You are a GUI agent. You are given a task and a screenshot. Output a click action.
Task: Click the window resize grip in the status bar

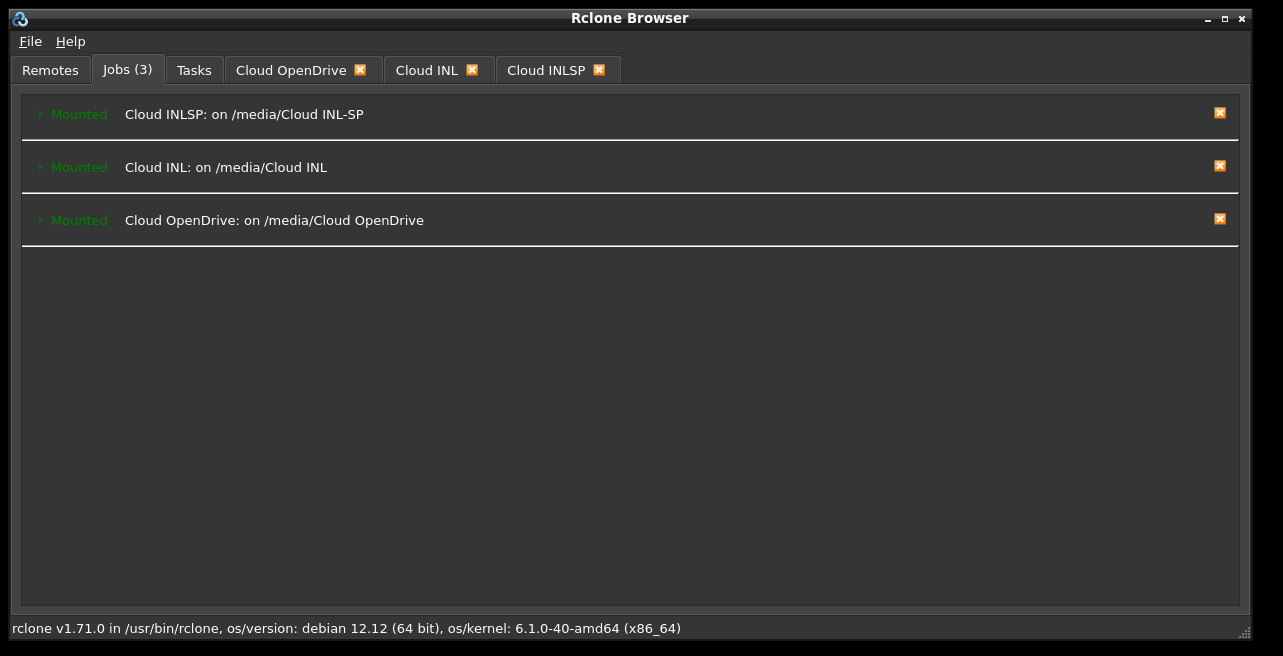pyautogui.click(x=1244, y=632)
